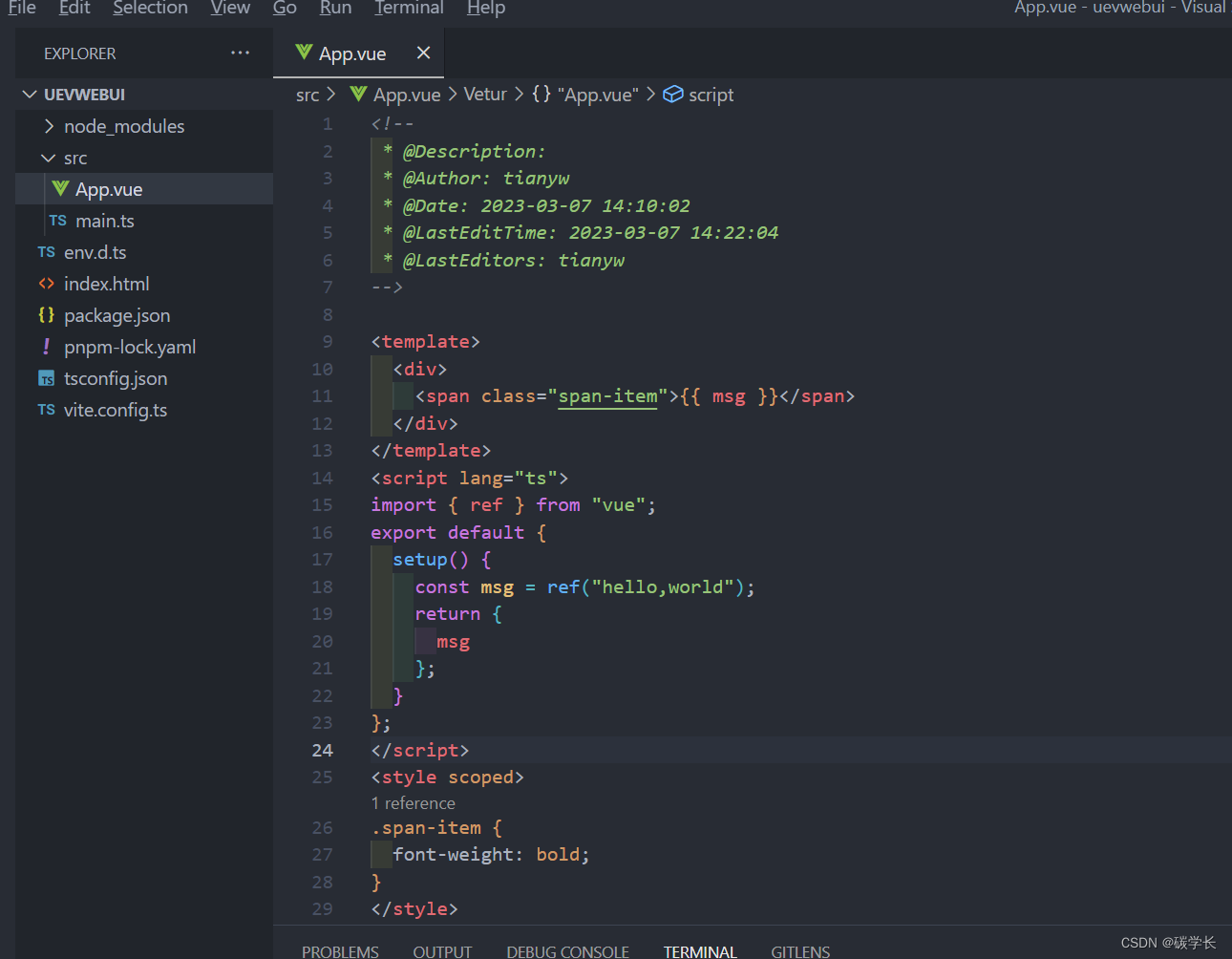
Task: Click the TS icon next to env.d.ts
Action: [x=47, y=252]
